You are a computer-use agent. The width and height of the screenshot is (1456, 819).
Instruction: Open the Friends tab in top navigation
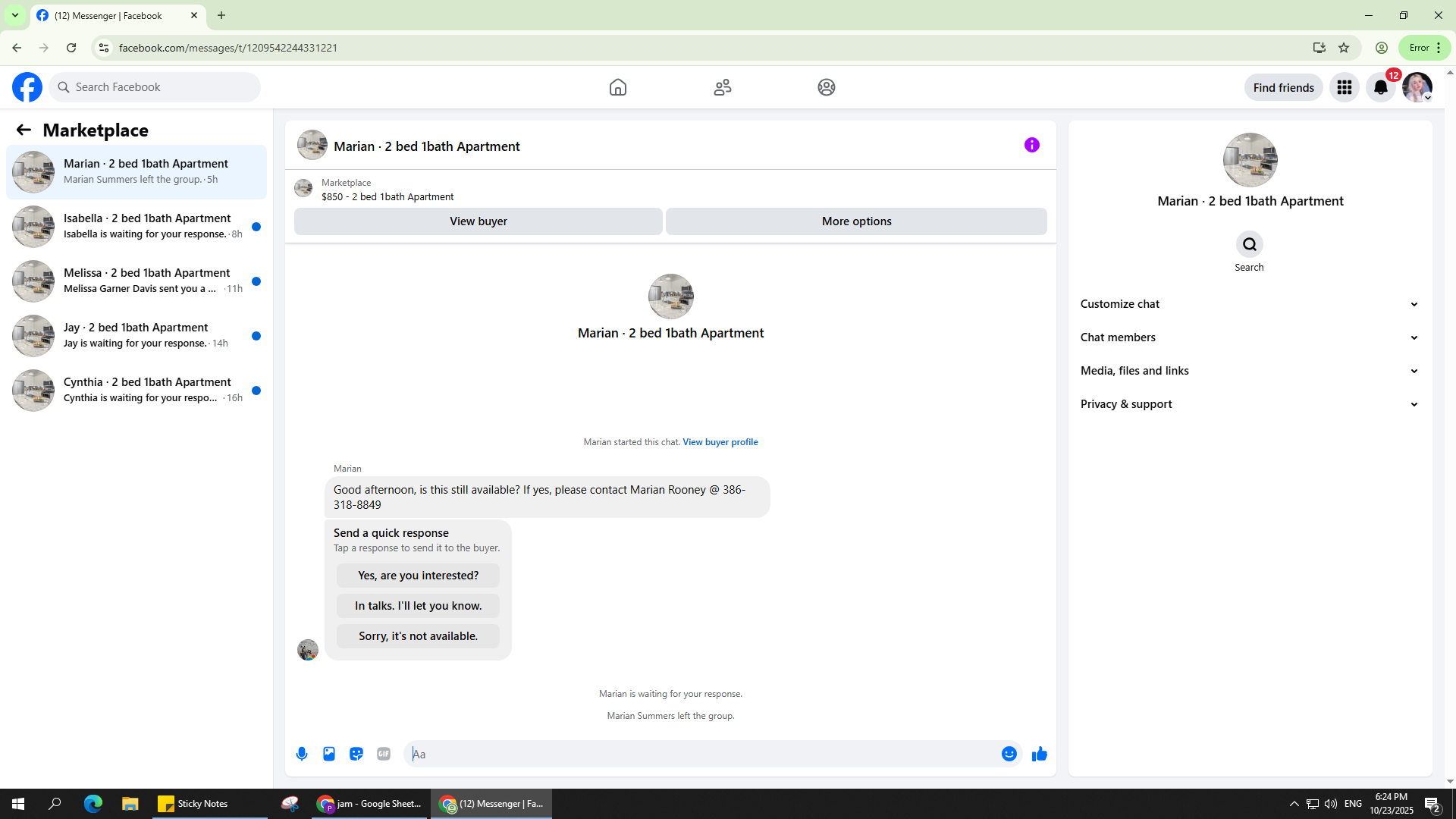pos(722,88)
